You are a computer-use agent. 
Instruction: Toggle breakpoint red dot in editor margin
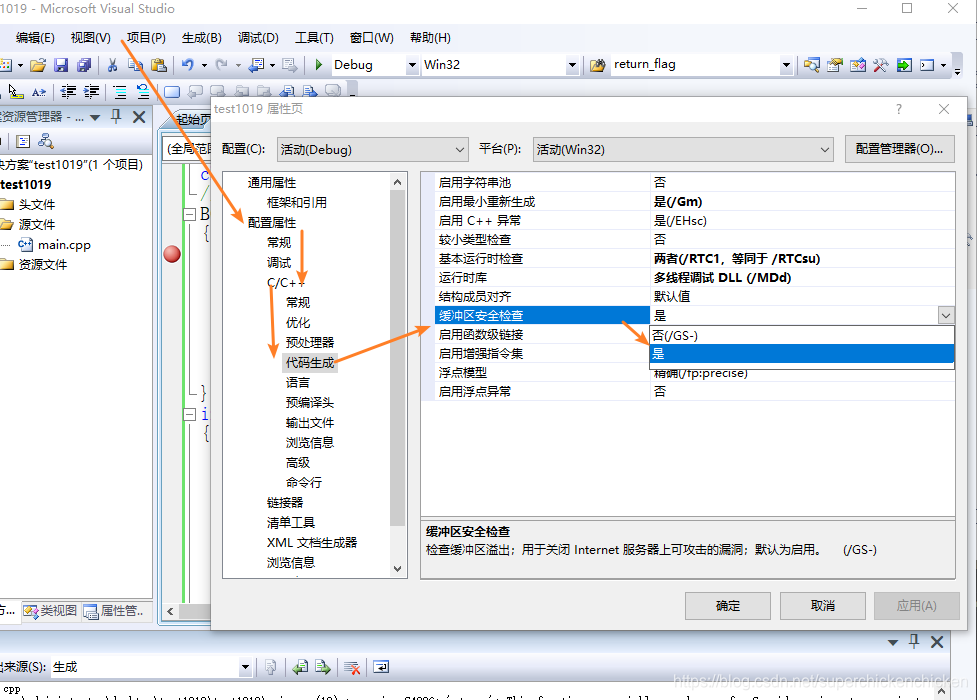point(172,254)
